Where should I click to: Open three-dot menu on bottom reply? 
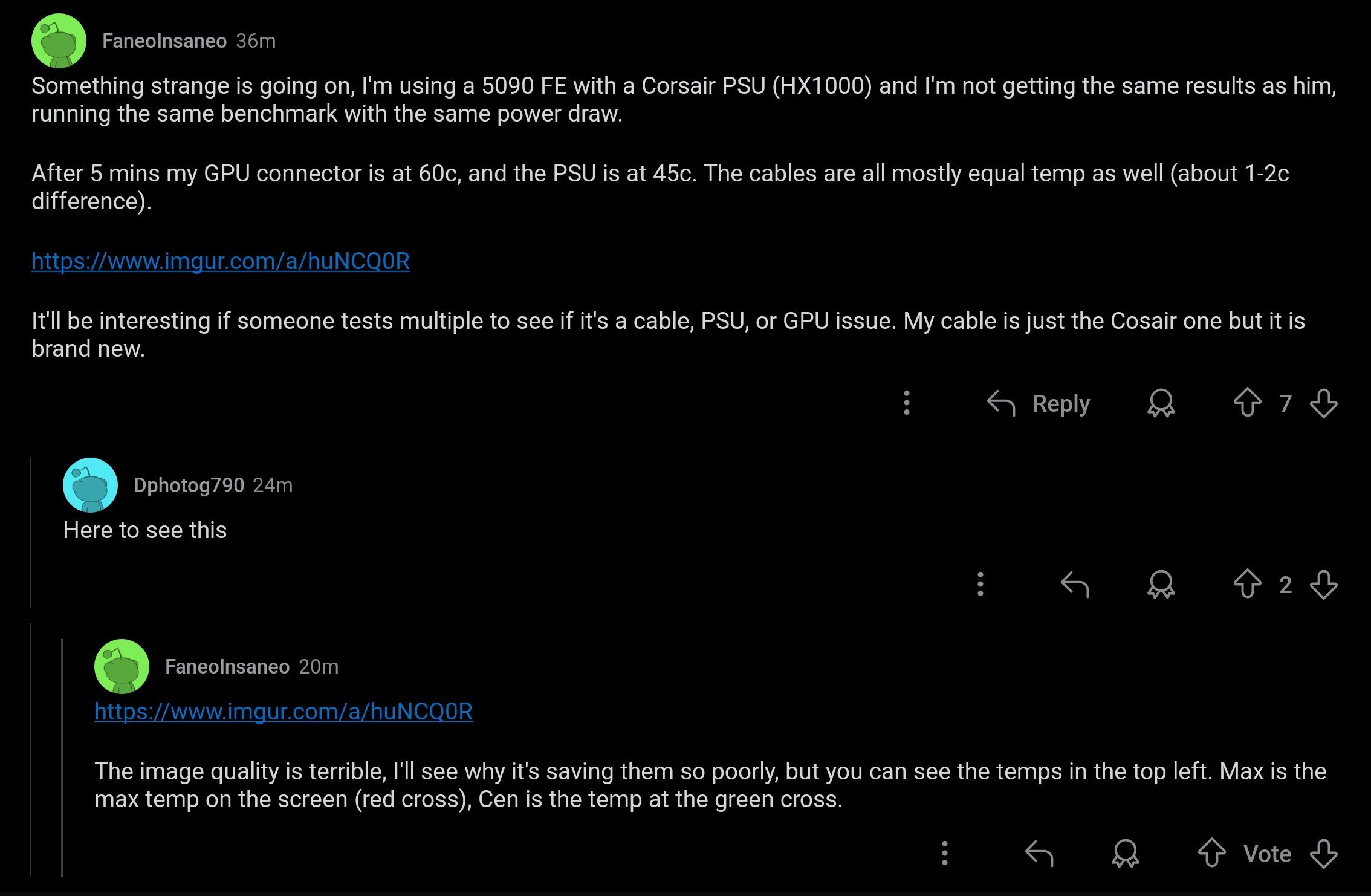click(x=944, y=853)
